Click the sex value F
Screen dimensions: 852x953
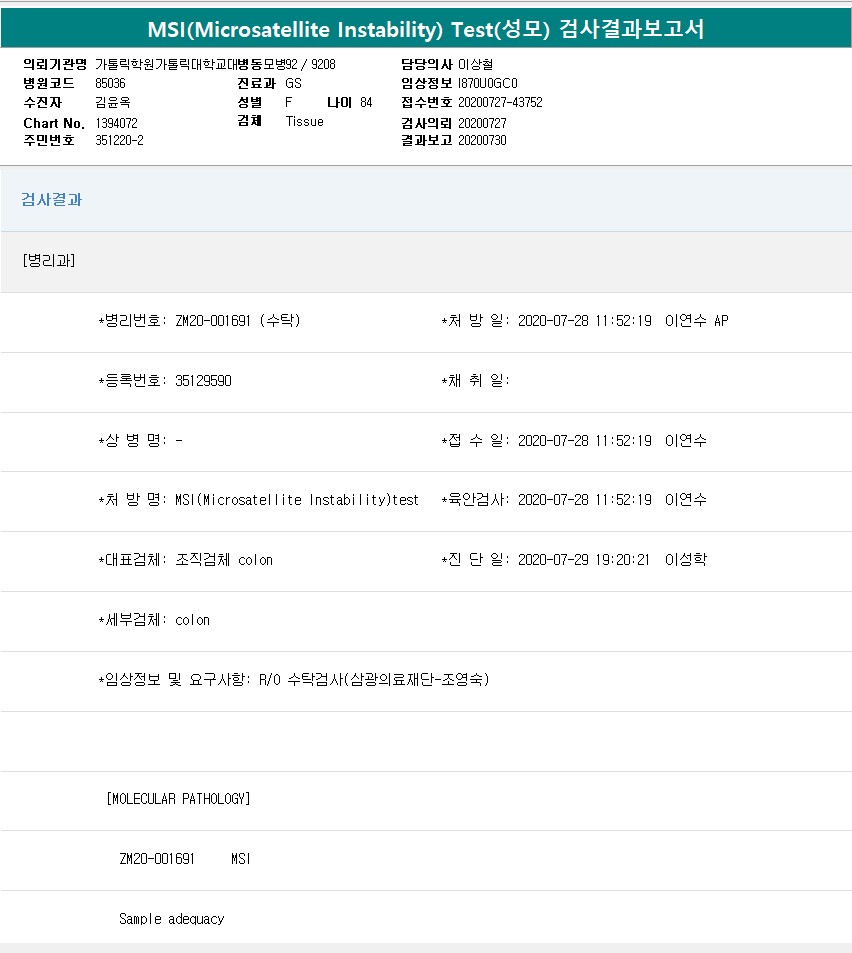(x=289, y=102)
